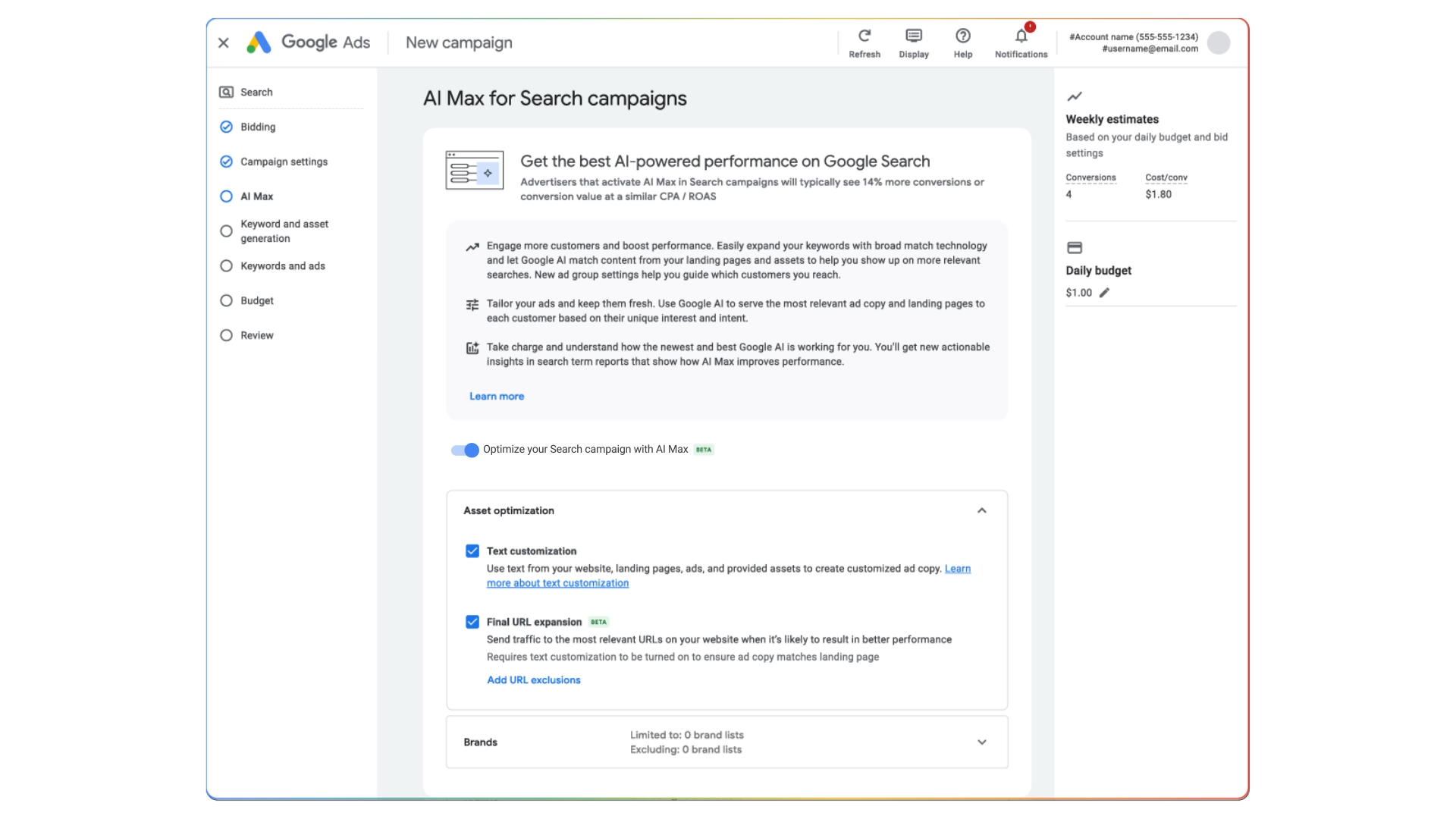Click the $1.80 cost per conversion value

coord(1159,194)
